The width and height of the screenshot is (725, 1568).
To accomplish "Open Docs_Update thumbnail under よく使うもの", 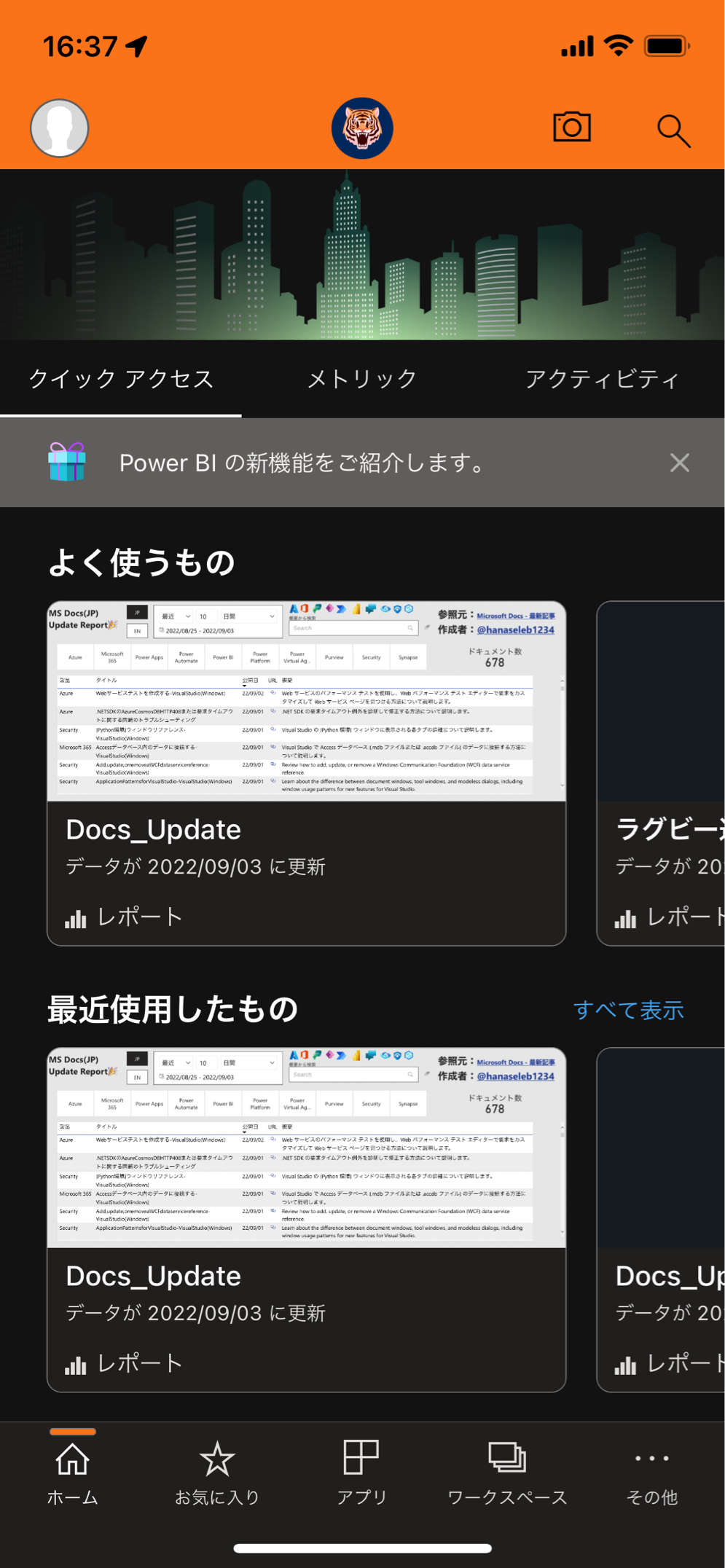I will [307, 701].
